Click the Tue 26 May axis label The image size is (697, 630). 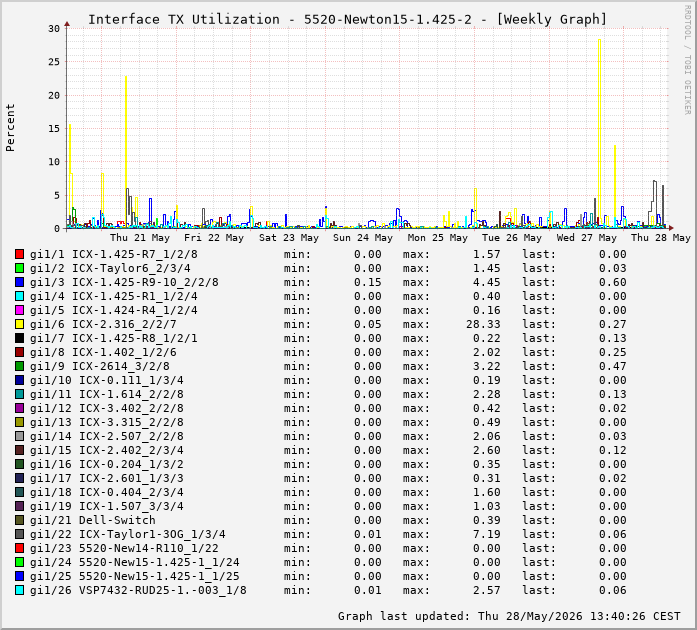[512, 238]
